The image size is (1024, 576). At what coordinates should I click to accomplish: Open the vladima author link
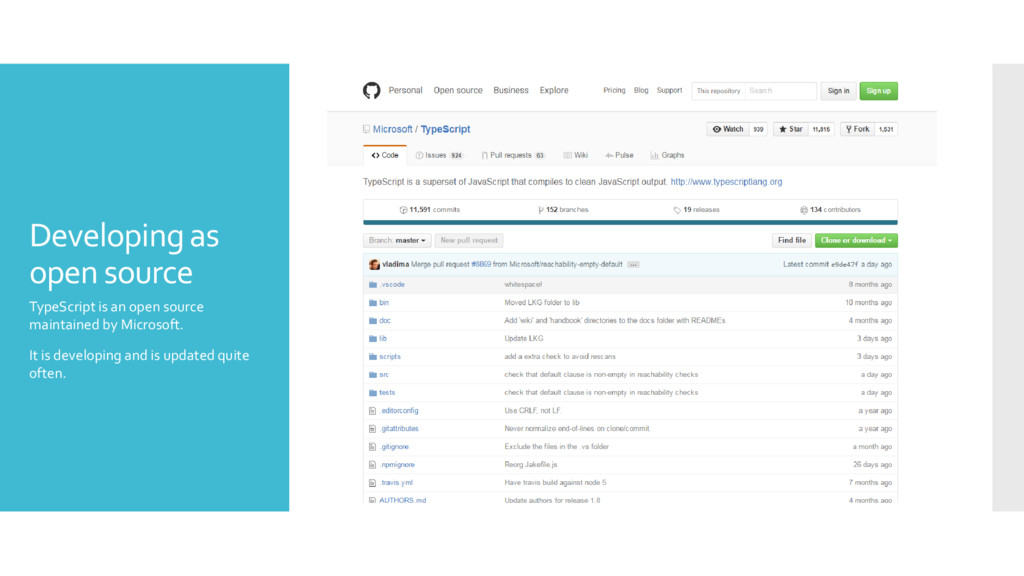pyautogui.click(x=395, y=264)
